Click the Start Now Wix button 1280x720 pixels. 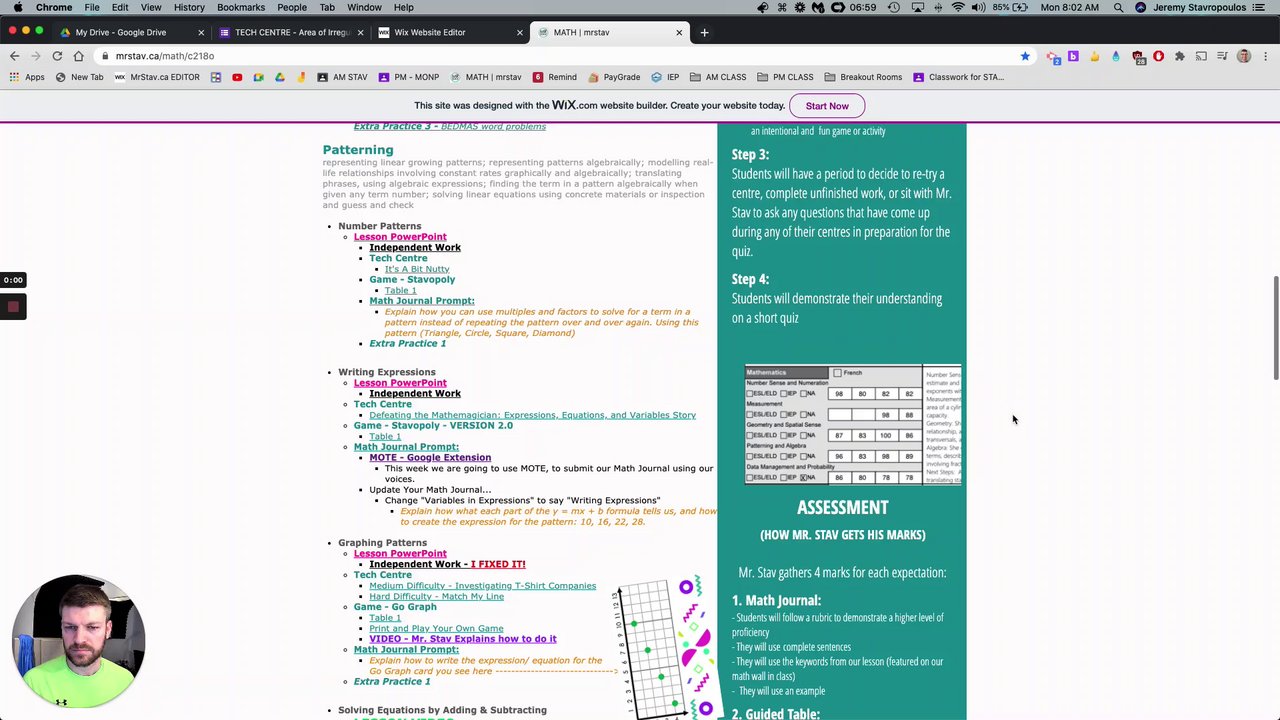point(827,106)
